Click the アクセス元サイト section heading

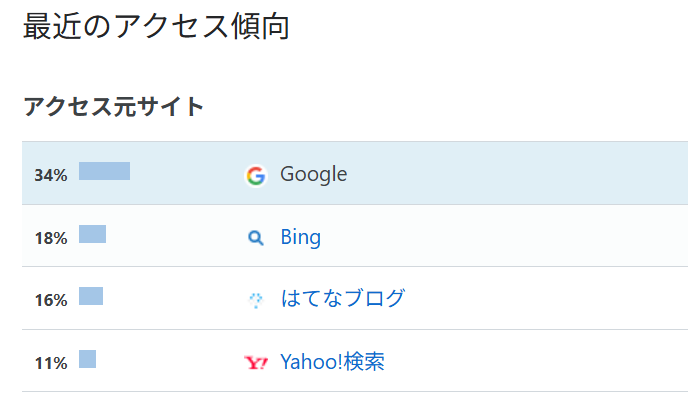(113, 107)
